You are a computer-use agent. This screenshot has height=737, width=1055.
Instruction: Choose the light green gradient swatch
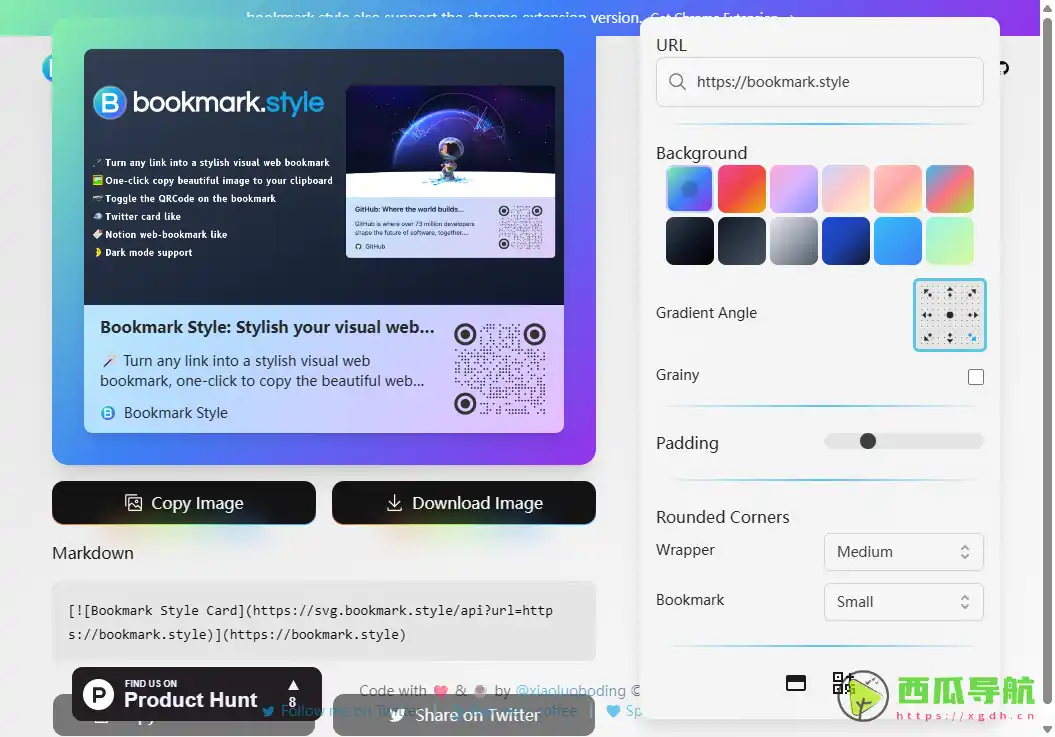(x=950, y=241)
